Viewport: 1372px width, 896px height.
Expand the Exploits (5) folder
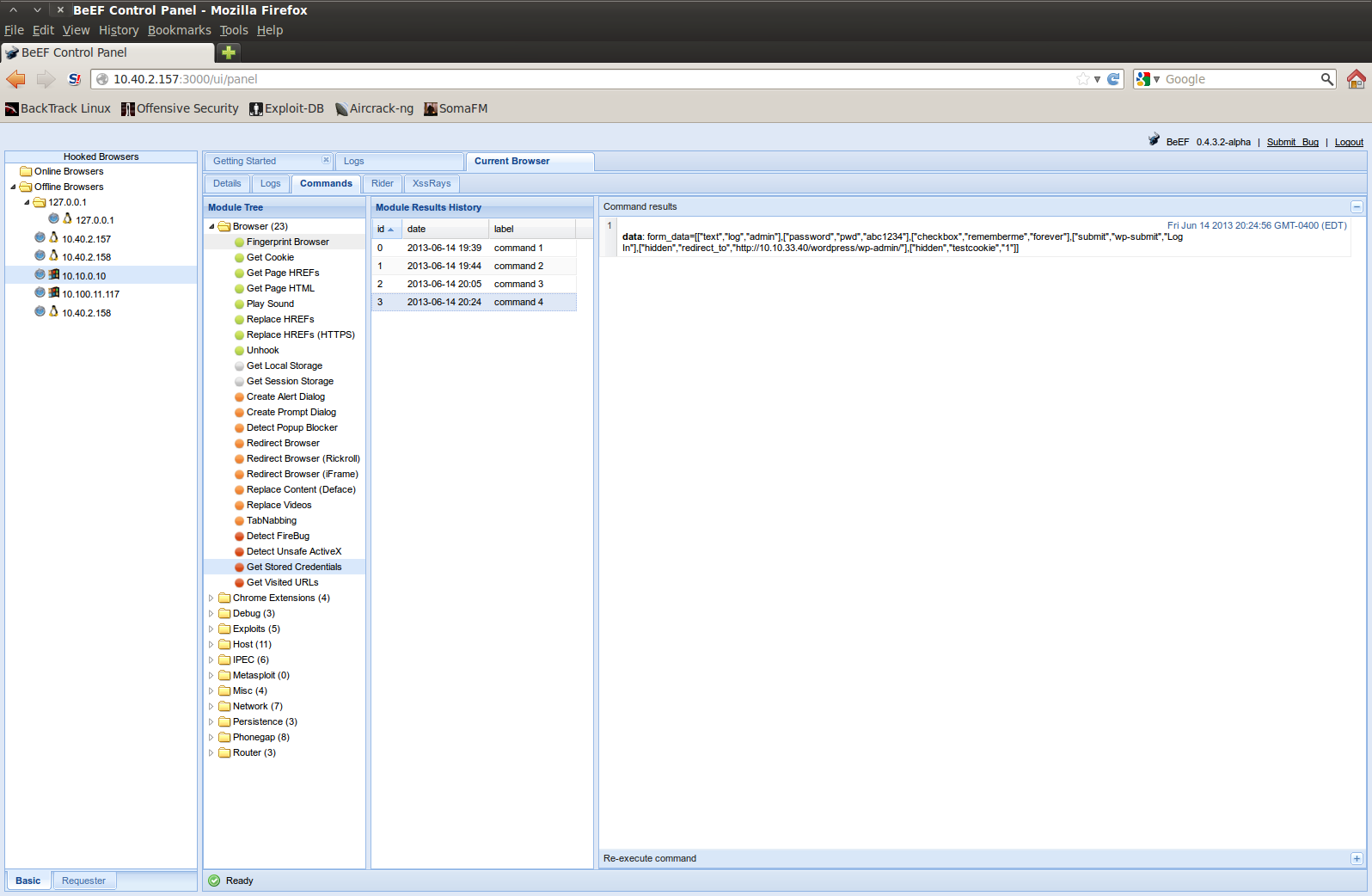point(211,629)
